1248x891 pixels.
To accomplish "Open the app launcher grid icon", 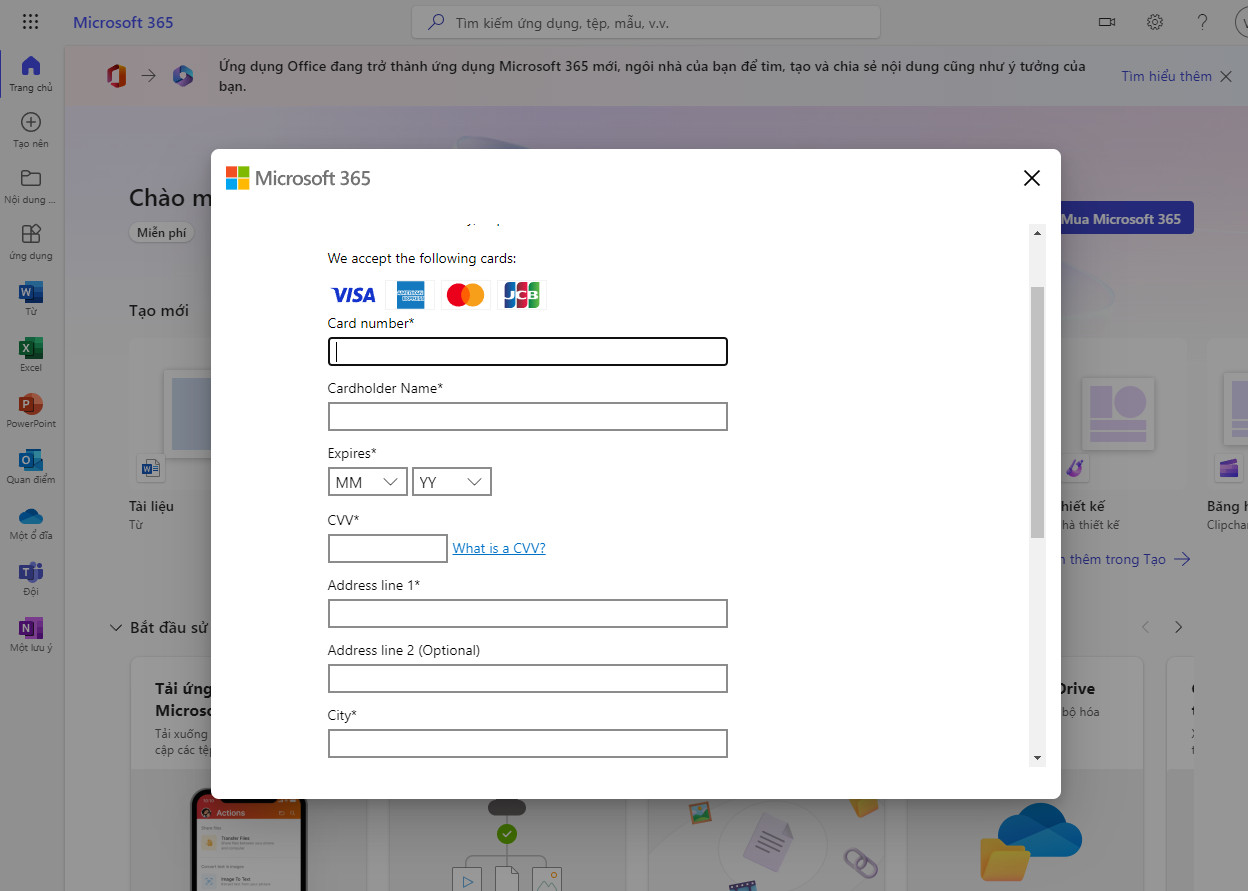I will [30, 22].
